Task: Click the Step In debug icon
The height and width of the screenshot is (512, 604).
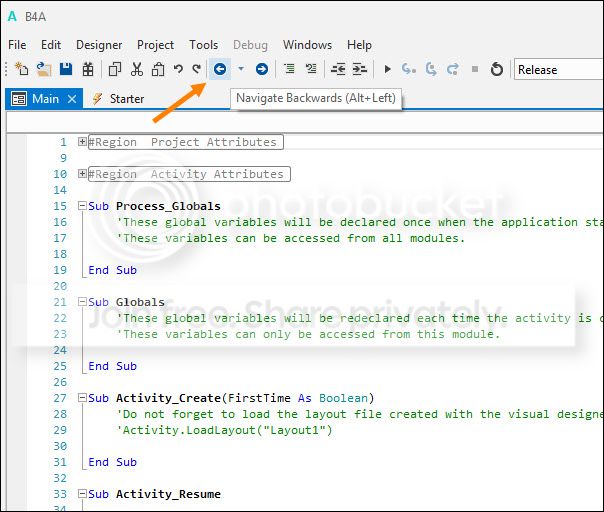Action: [x=408, y=69]
